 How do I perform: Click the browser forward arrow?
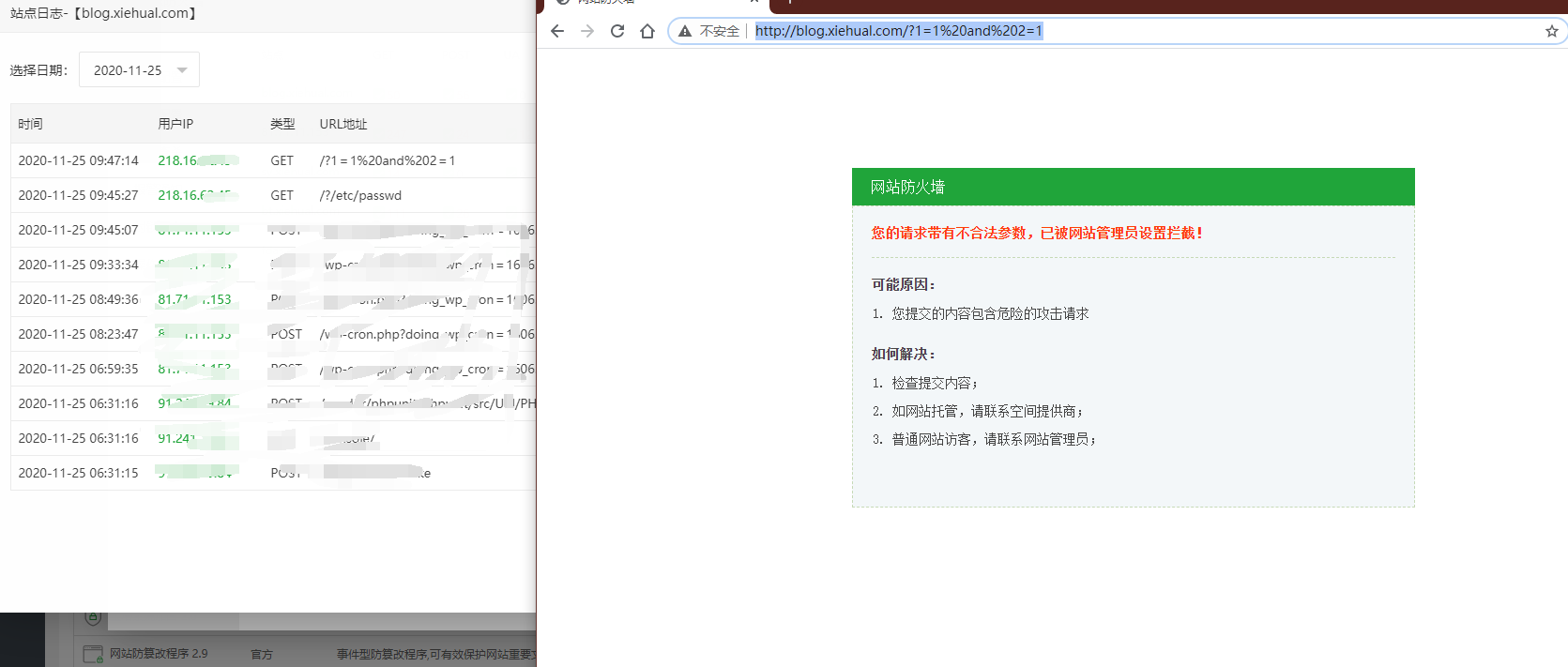point(587,31)
